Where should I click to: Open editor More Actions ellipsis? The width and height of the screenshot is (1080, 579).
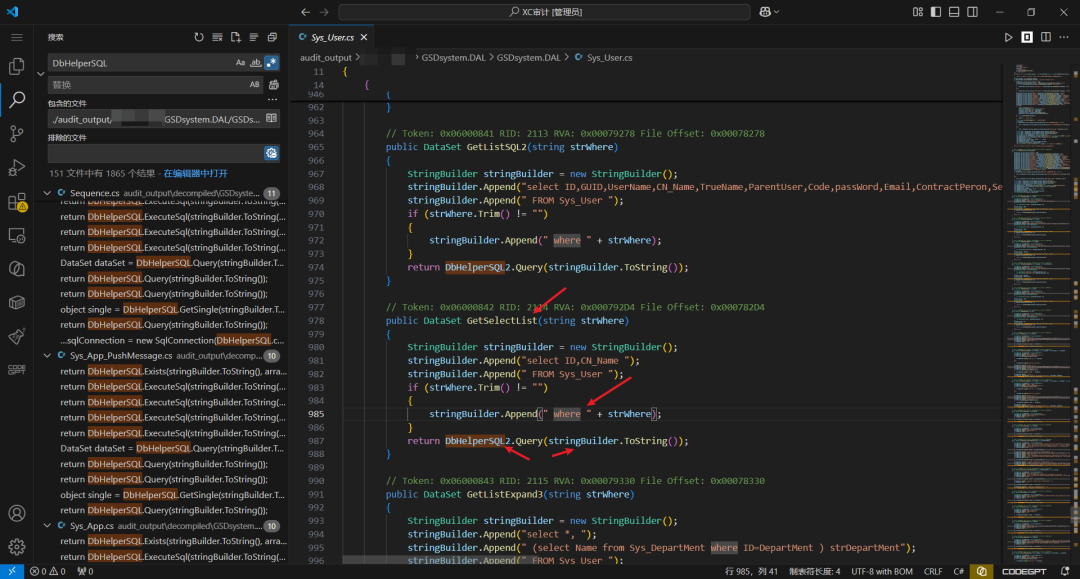coord(1064,37)
